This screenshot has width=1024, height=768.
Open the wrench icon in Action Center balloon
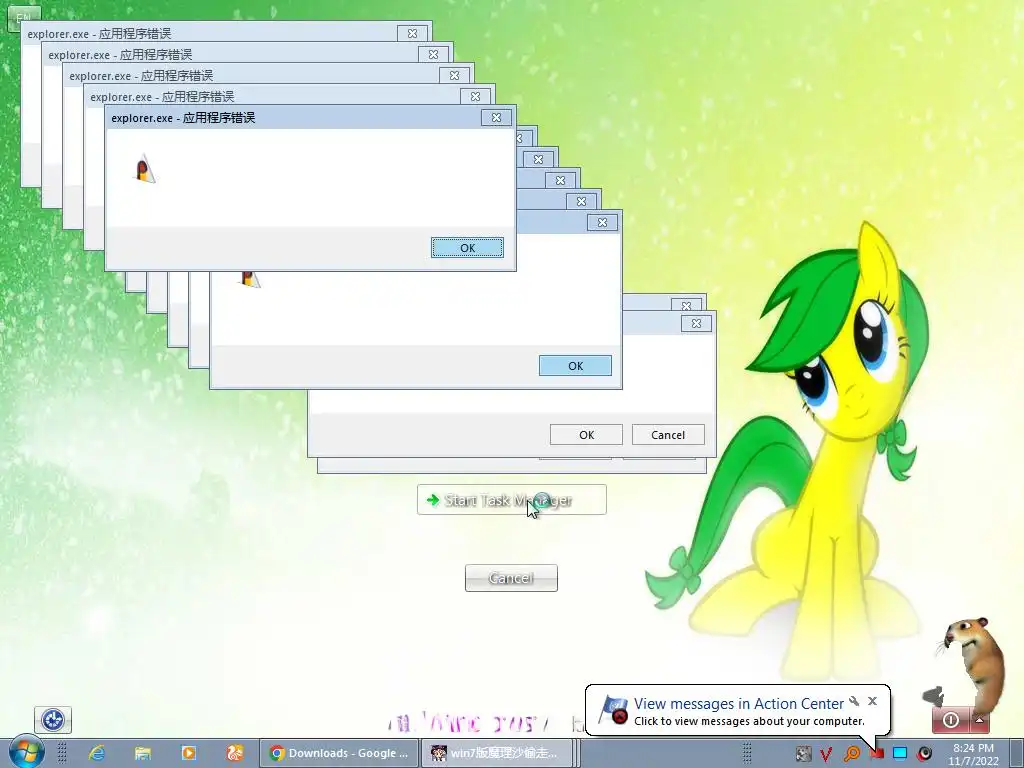point(854,701)
